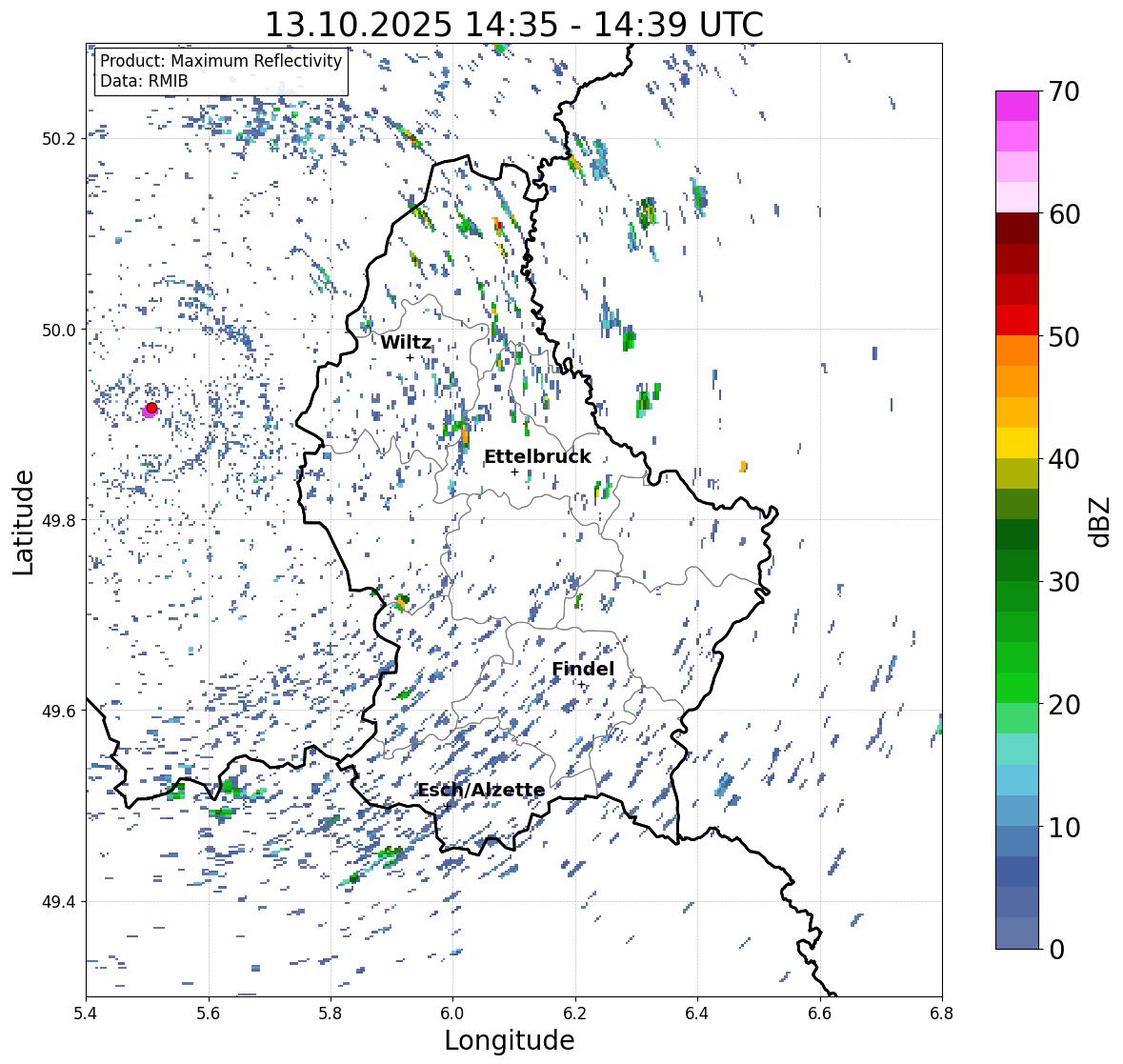Click the plus marker below Ettelbruck
This screenshot has width=1123, height=1064.
[514, 472]
